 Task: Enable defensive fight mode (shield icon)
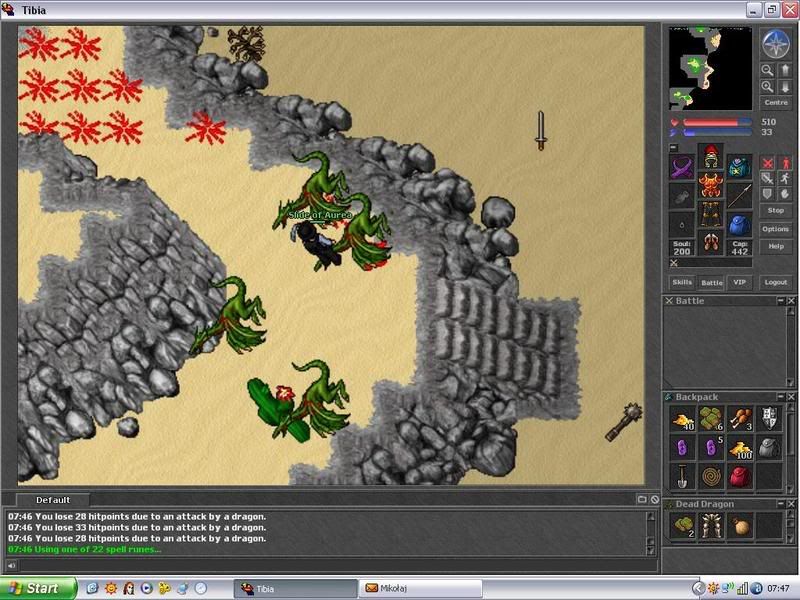click(767, 194)
